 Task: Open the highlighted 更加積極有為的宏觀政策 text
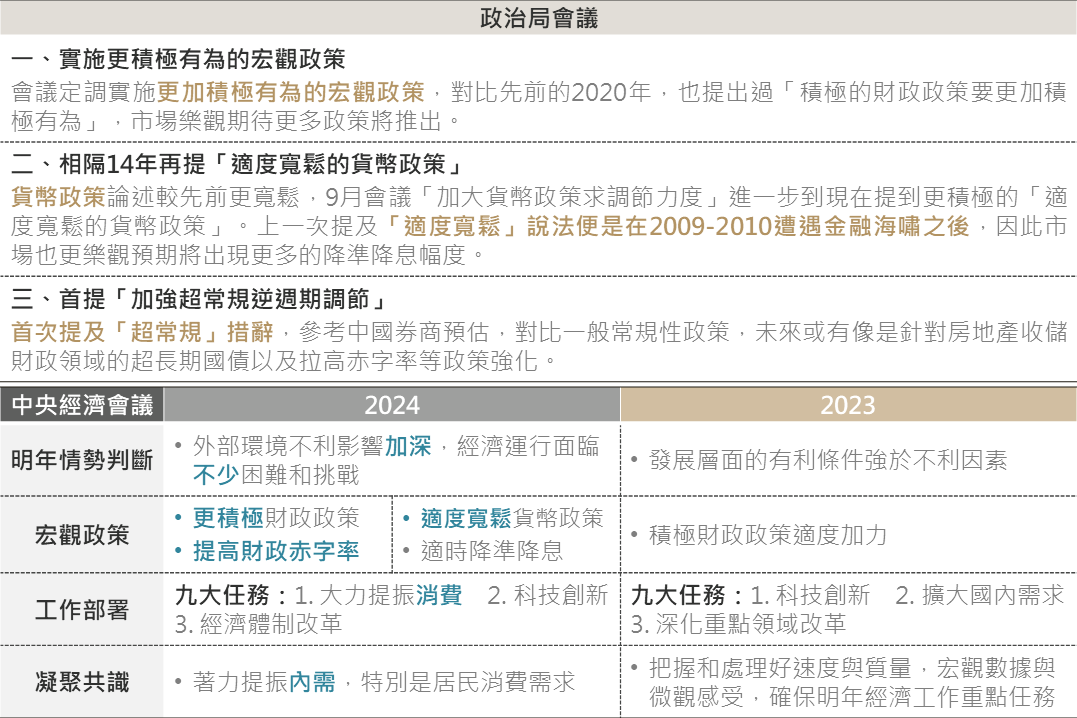point(291,93)
